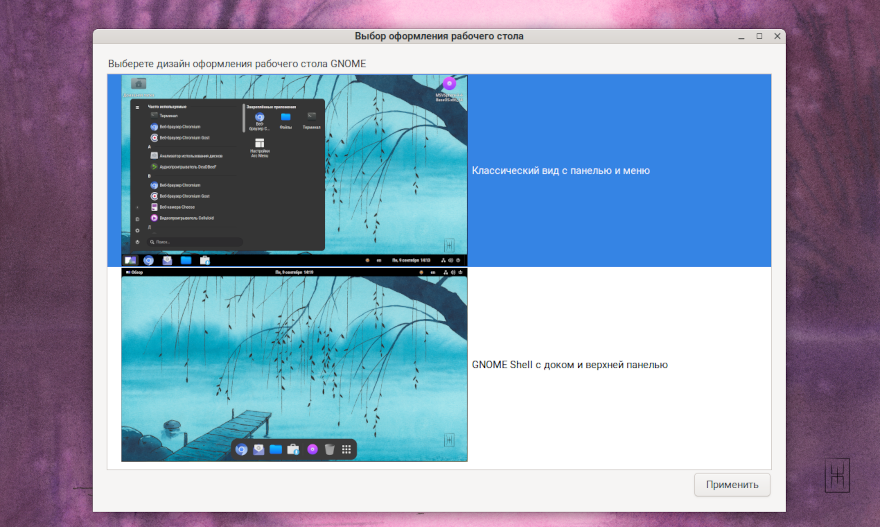Viewport: 880px width, 527px height.
Task: Click the classic panel layout preview thumbnail
Action: (x=294, y=170)
